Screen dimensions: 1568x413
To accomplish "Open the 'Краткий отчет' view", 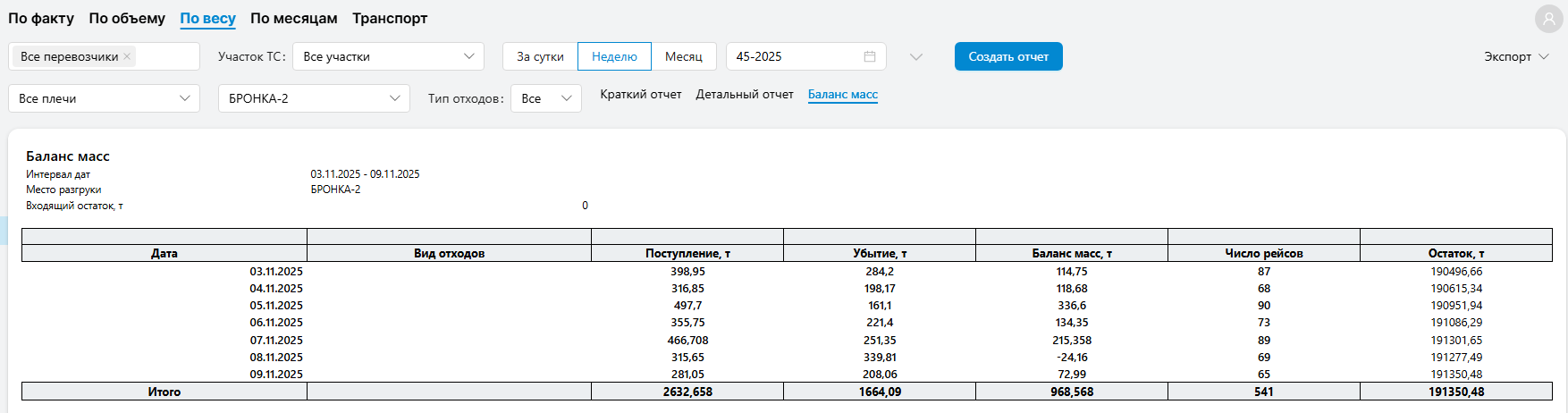I will click(640, 94).
